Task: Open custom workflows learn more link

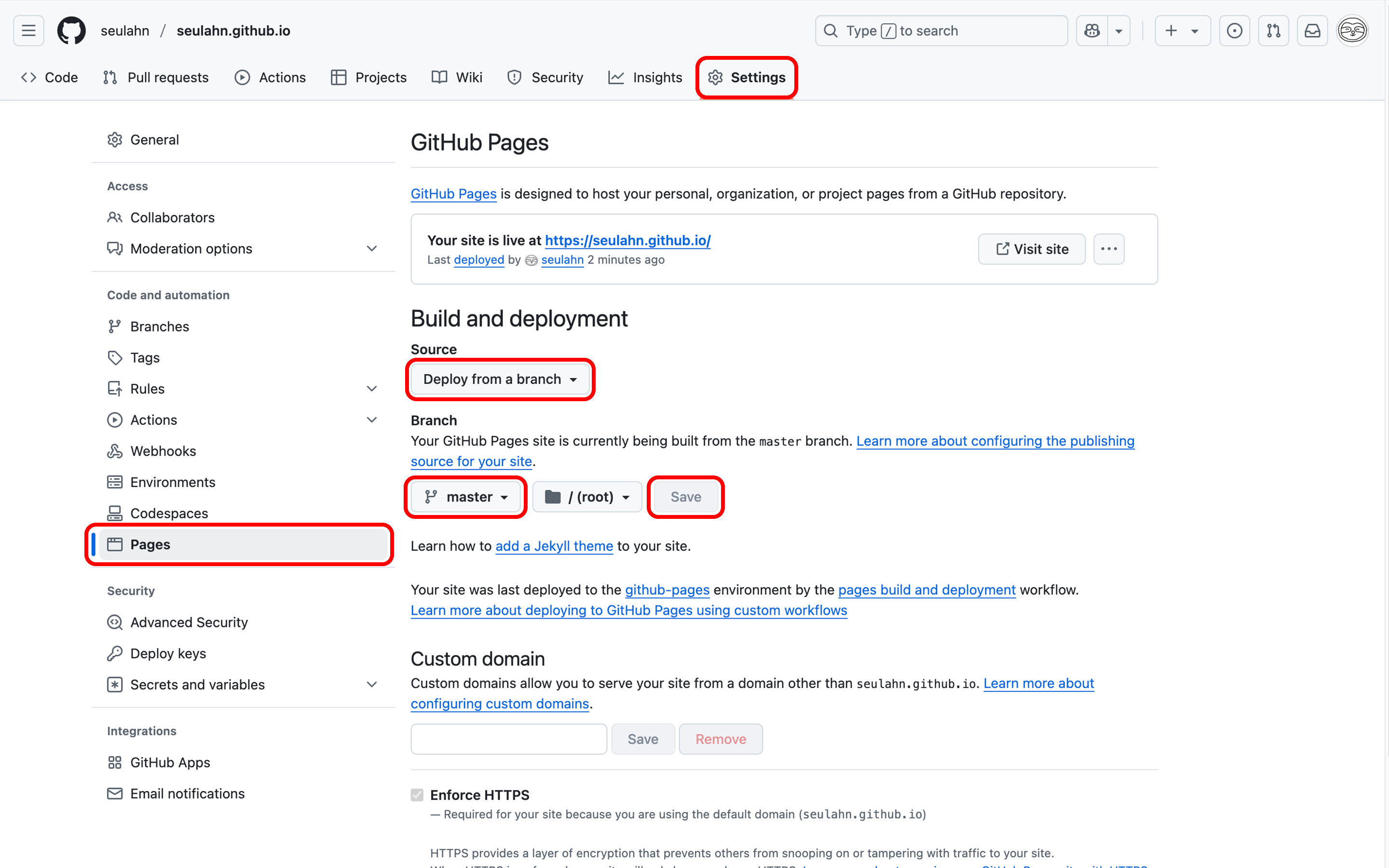Action: 628,610
